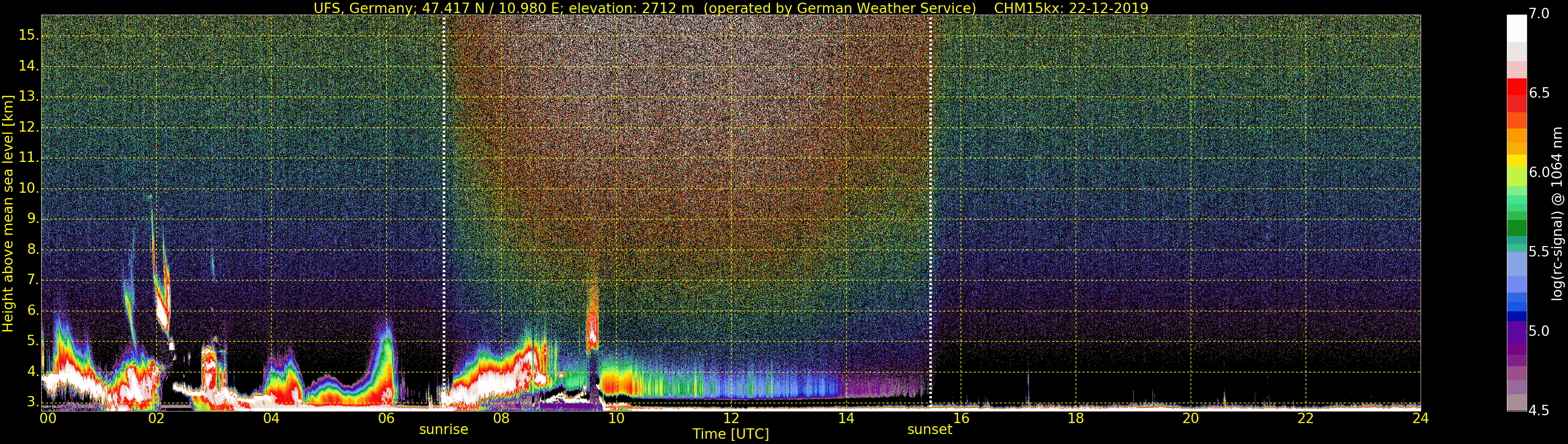Click the 3 km height tick label
1568x444 pixels.
[x=33, y=402]
